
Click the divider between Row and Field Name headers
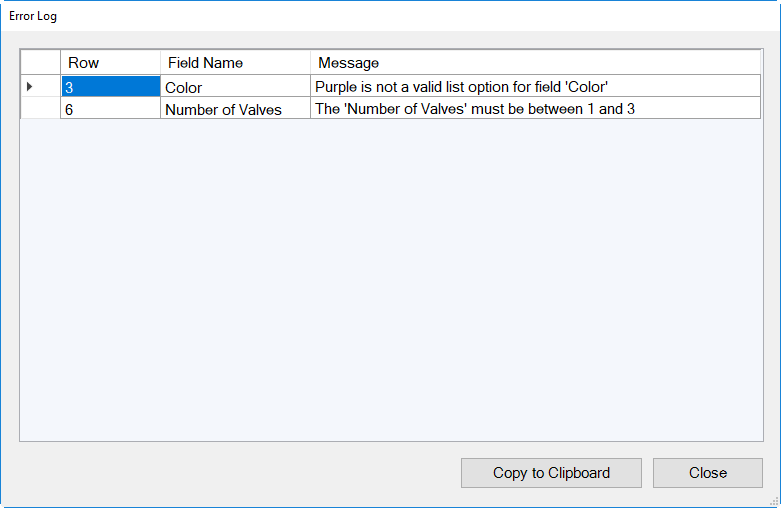pos(160,63)
